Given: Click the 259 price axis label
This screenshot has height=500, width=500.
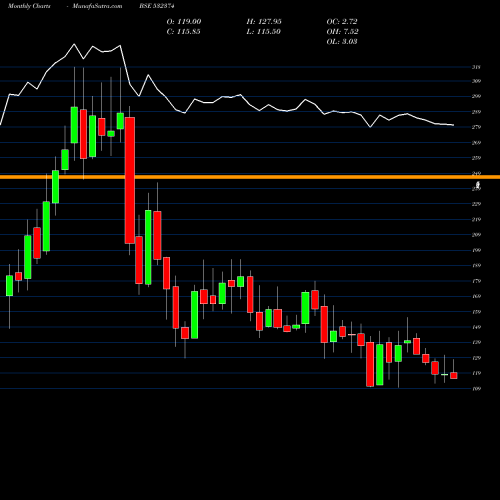Looking at the screenshot, I should tap(476, 158).
